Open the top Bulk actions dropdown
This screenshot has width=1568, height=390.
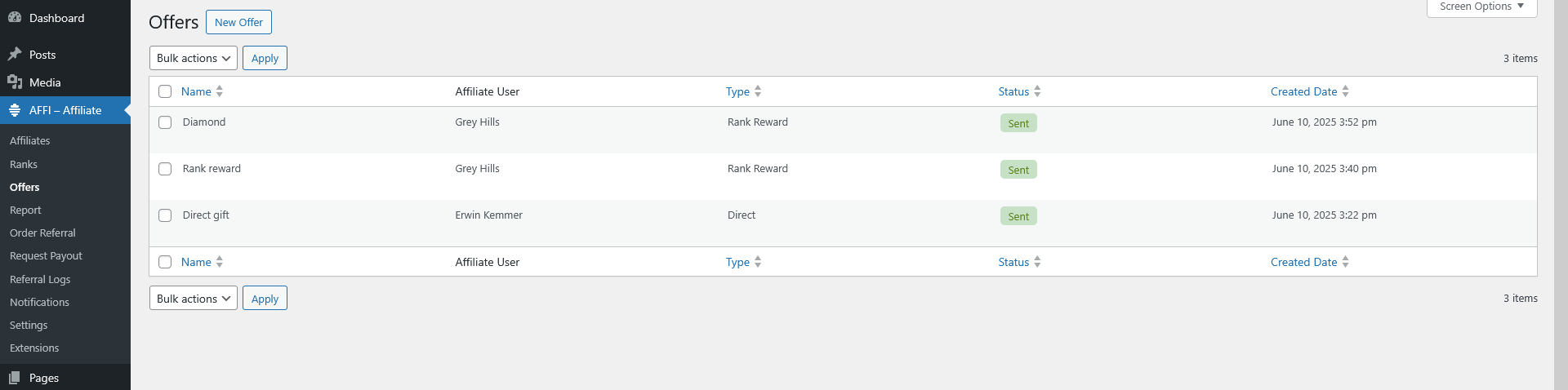coord(194,58)
